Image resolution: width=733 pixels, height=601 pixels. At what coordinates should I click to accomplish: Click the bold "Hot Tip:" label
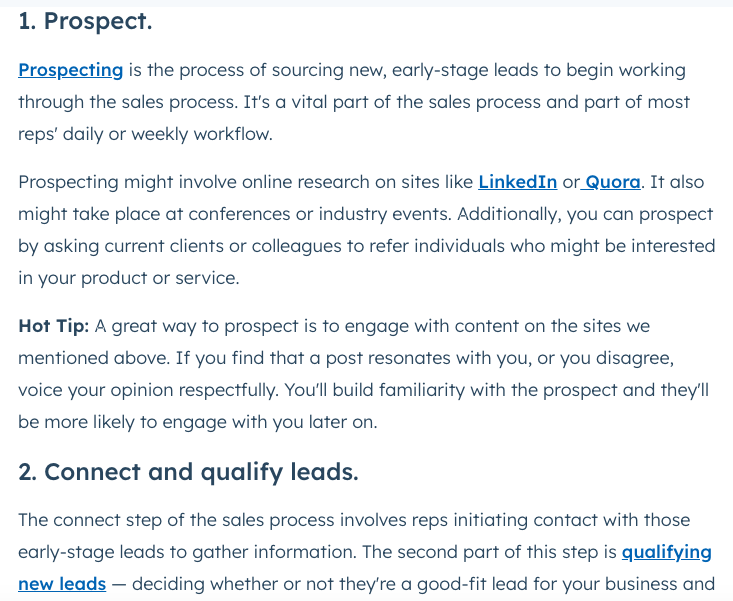[54, 326]
